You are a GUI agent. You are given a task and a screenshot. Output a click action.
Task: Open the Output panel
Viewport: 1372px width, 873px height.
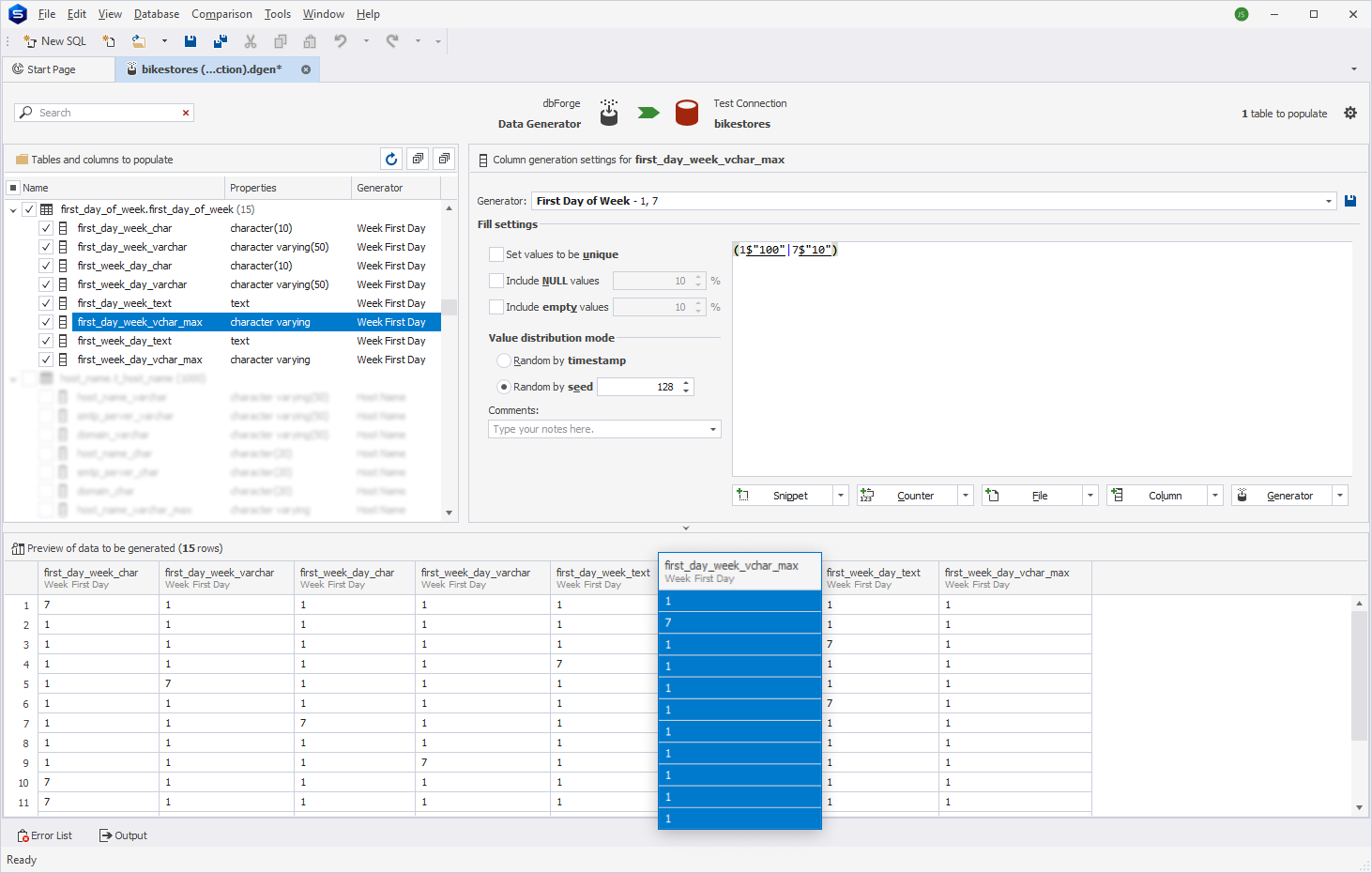tap(124, 835)
